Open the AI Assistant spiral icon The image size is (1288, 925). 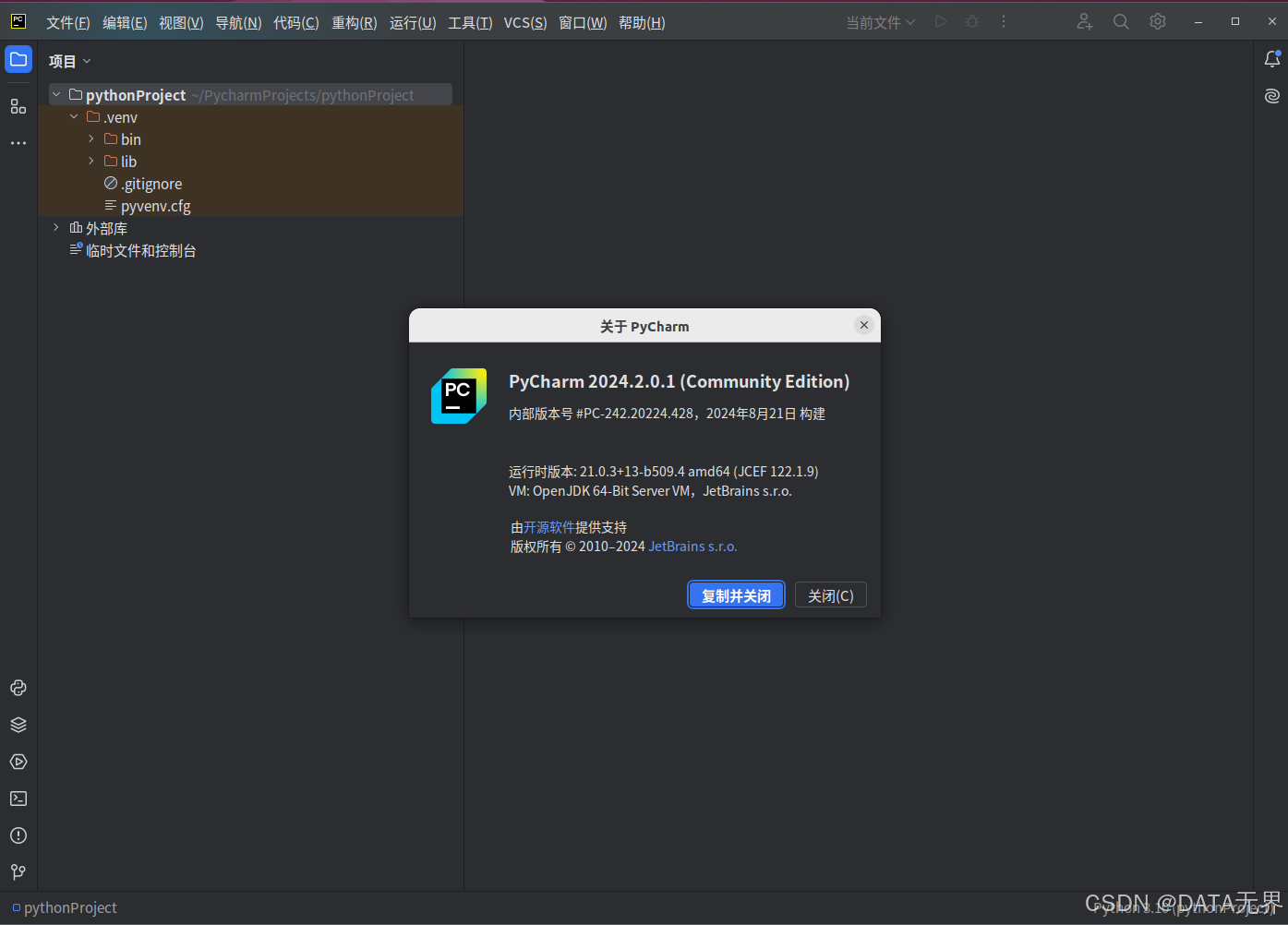(x=1272, y=96)
